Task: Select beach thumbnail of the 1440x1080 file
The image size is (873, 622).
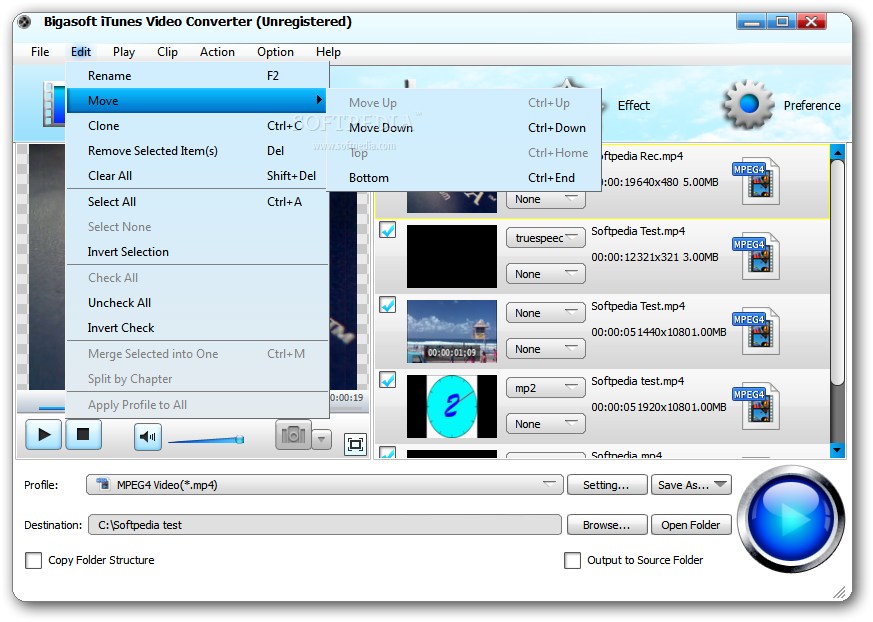Action: click(x=452, y=331)
